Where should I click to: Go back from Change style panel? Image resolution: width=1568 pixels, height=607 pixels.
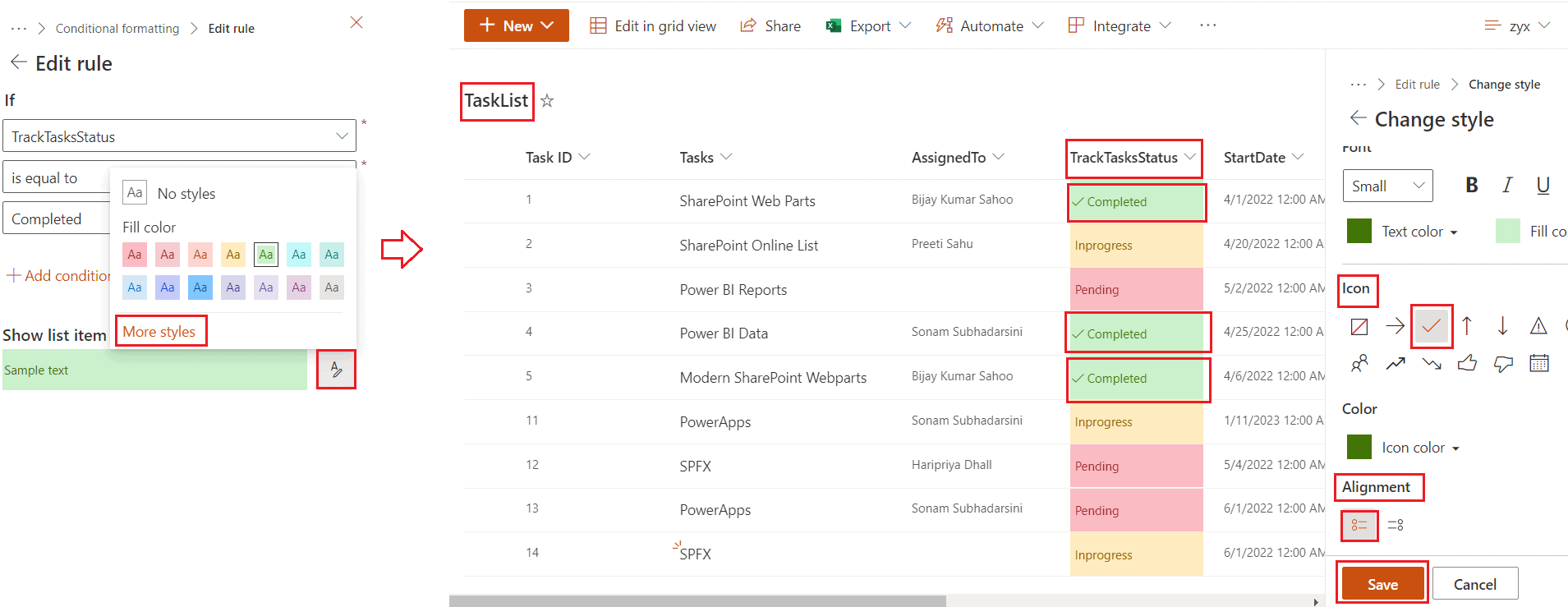pyautogui.click(x=1359, y=118)
